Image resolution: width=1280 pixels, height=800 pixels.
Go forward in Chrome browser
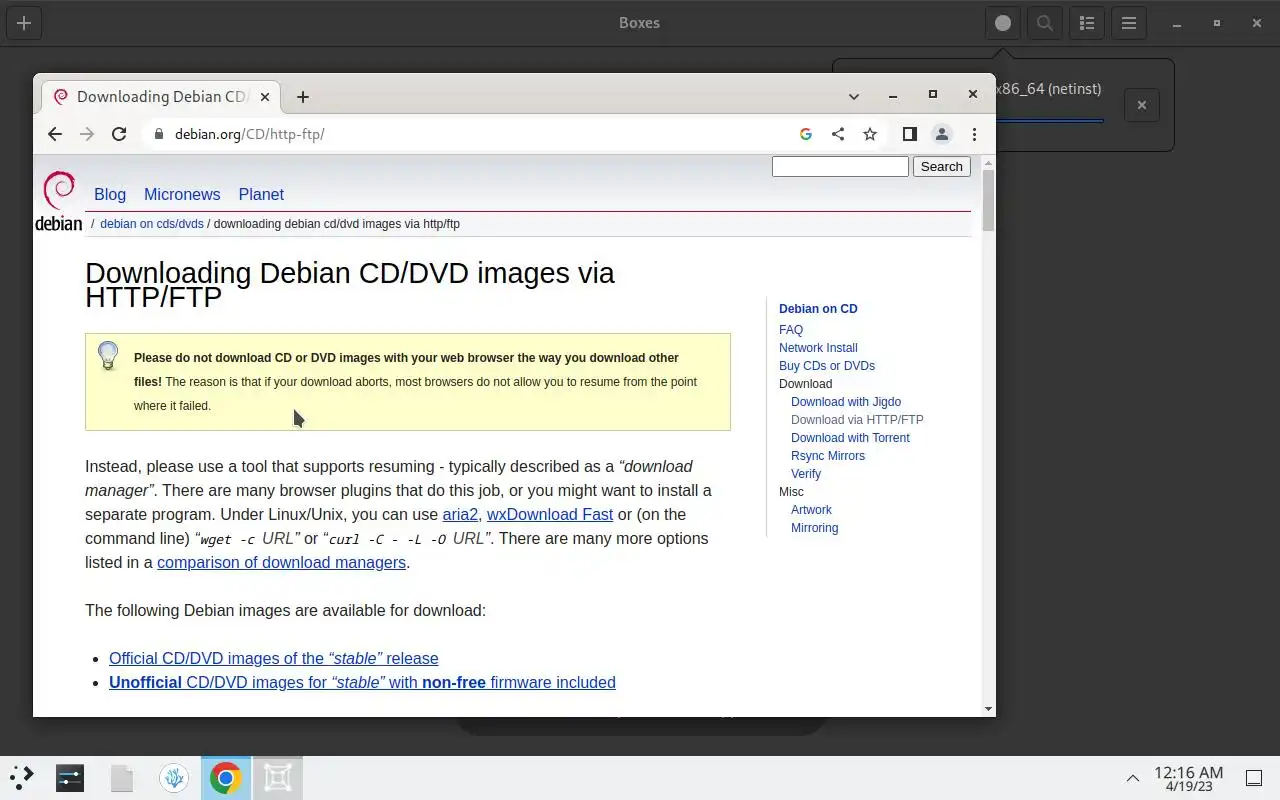click(x=87, y=134)
